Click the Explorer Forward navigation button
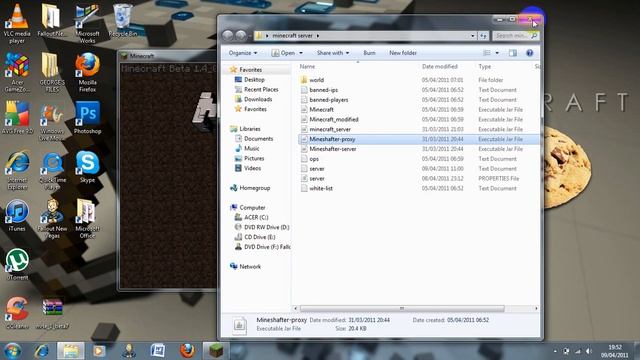Screen dimensions: 640x360 click(241, 36)
